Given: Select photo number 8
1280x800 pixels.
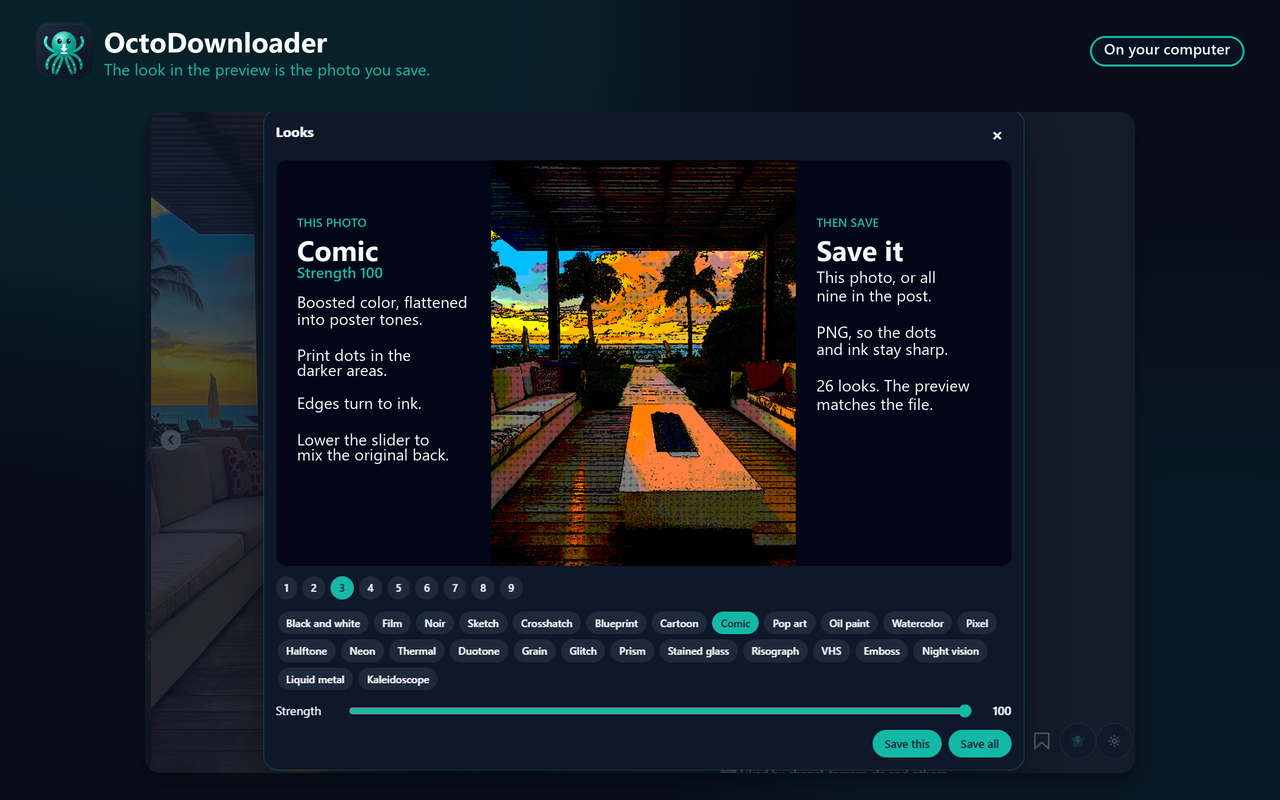Looking at the screenshot, I should (x=483, y=588).
